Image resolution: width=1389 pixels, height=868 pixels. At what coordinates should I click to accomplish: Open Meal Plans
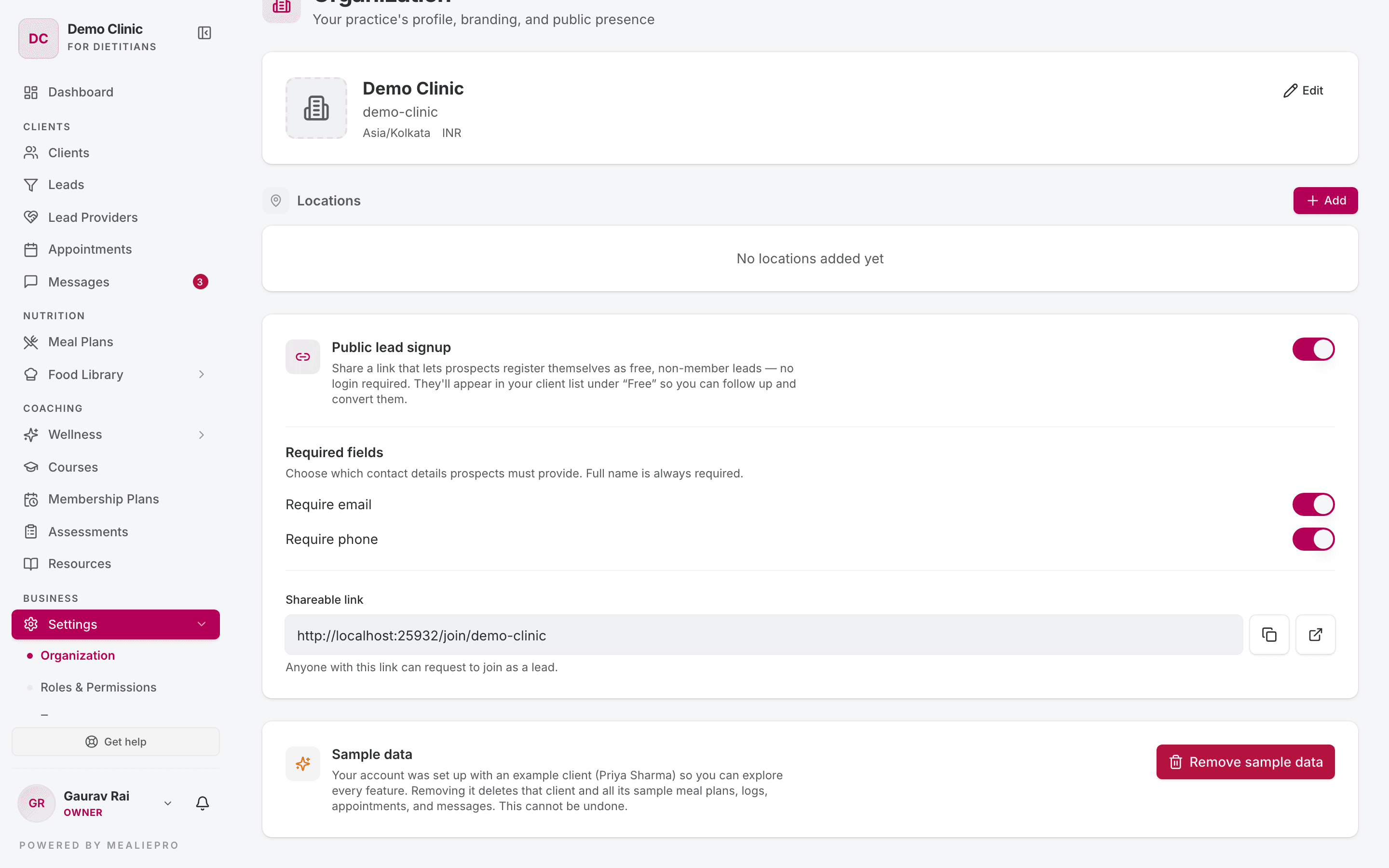pos(115,342)
